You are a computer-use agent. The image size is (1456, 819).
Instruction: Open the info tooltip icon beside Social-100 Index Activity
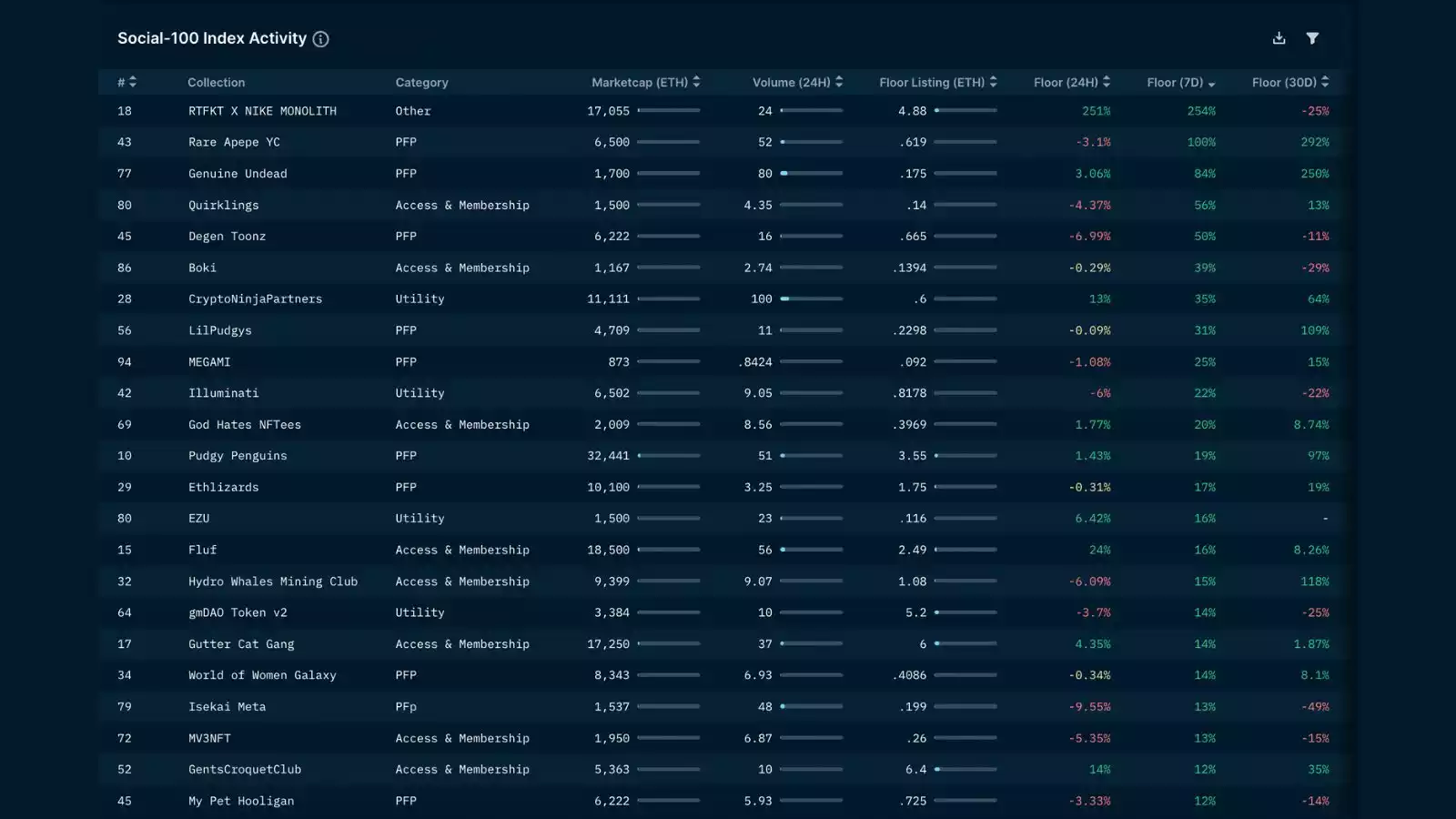(320, 39)
